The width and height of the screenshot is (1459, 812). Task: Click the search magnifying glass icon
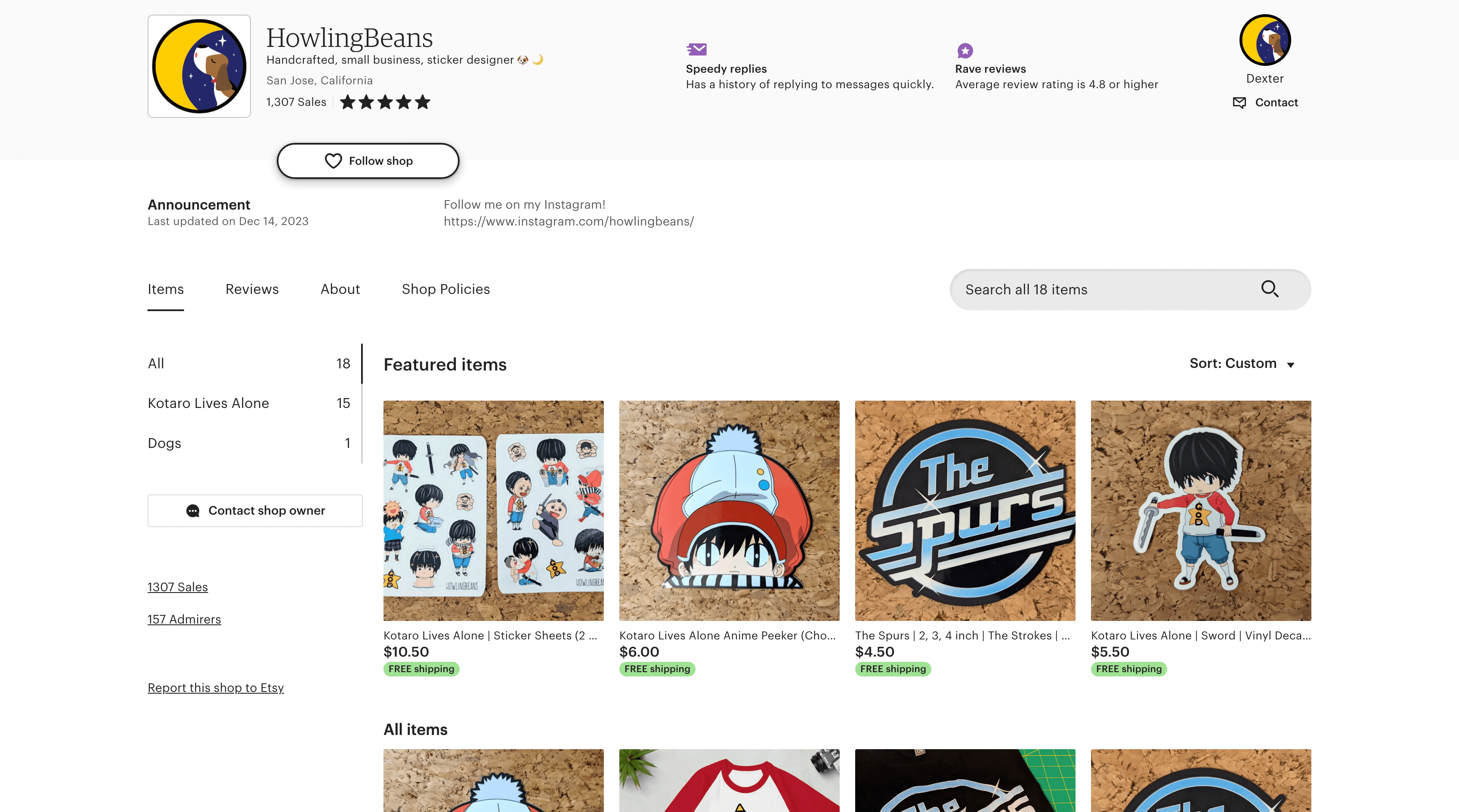[x=1269, y=289]
